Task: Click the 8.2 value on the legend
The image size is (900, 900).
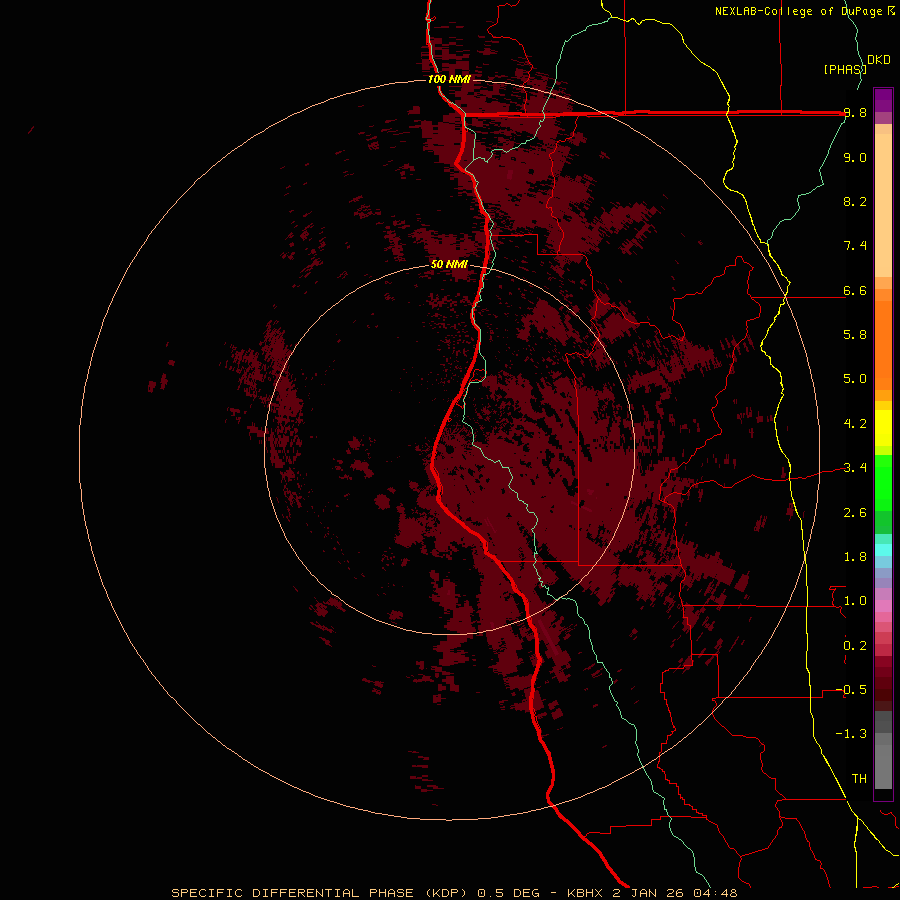Action: [855, 201]
